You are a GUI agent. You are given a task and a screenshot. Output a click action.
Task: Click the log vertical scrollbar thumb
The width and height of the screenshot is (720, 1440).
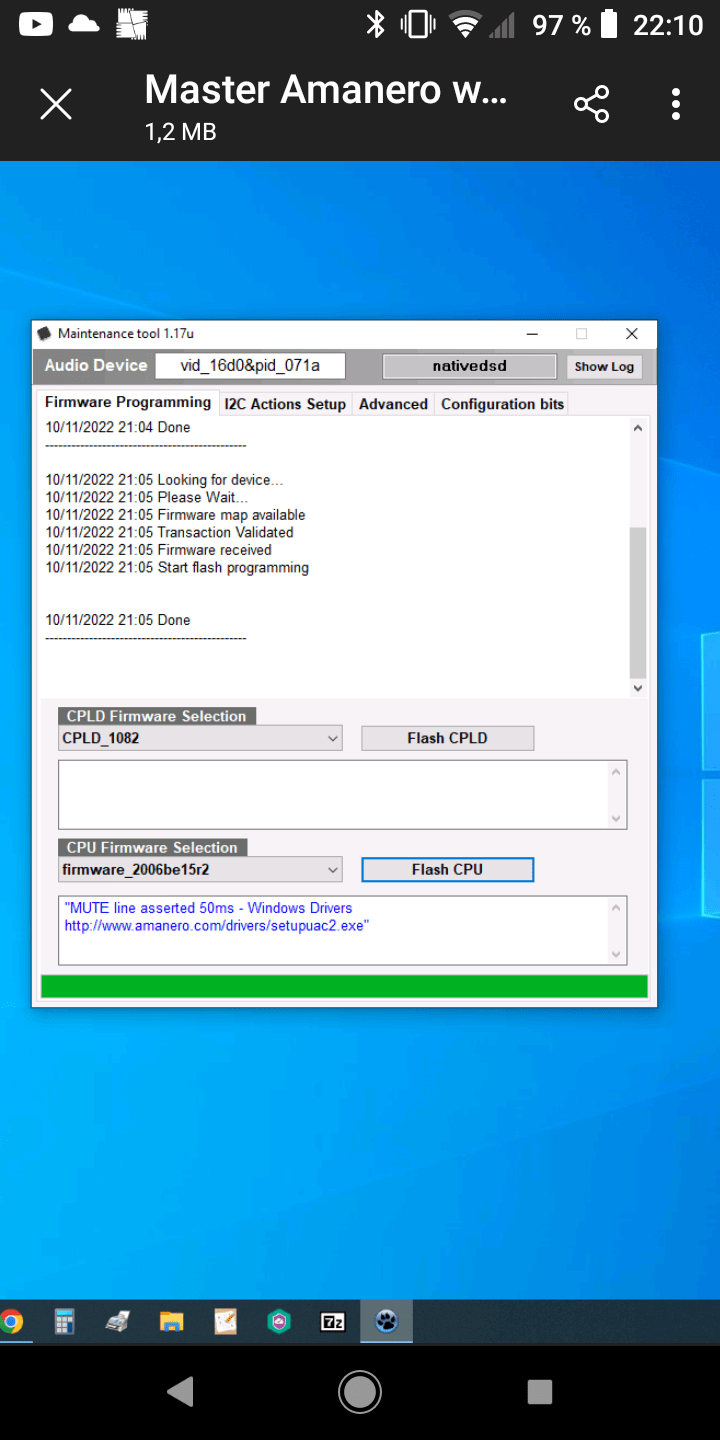tap(638, 603)
